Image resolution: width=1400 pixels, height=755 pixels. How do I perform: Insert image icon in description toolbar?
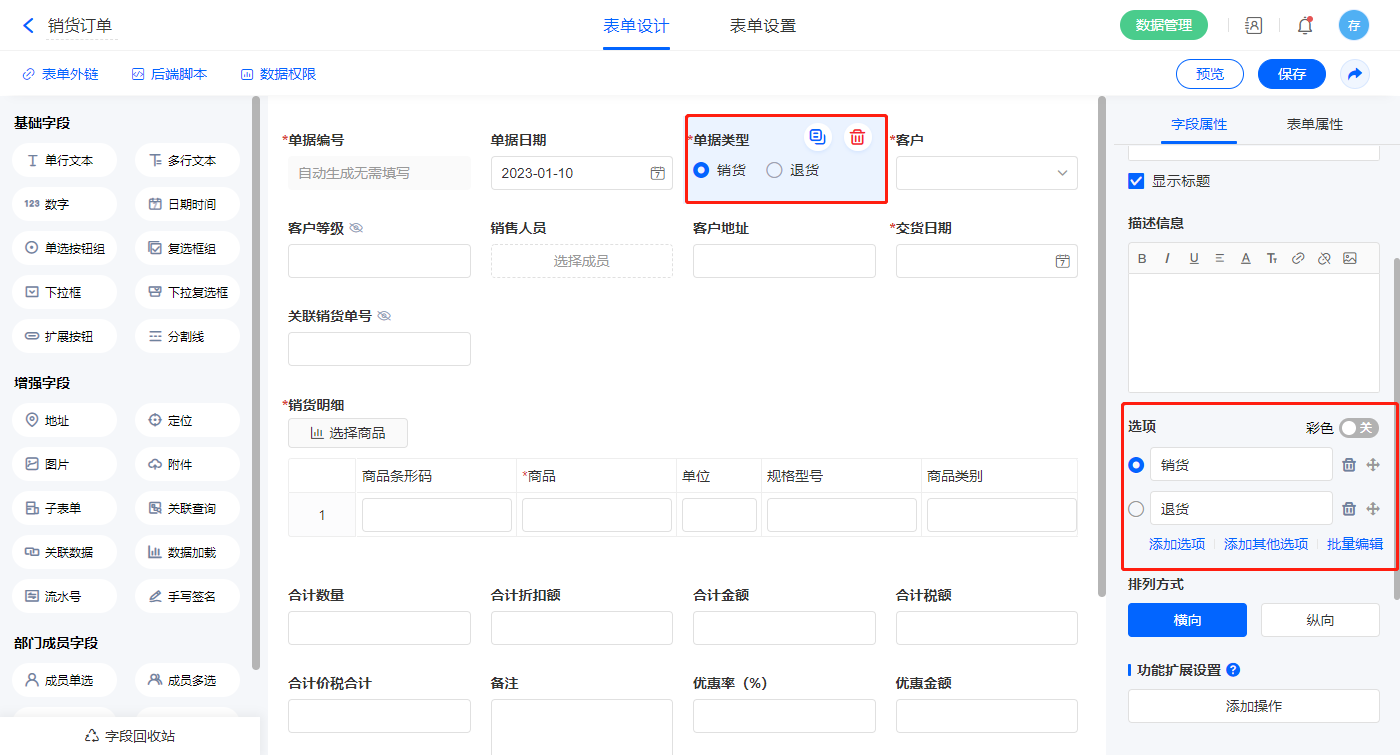click(x=1350, y=258)
